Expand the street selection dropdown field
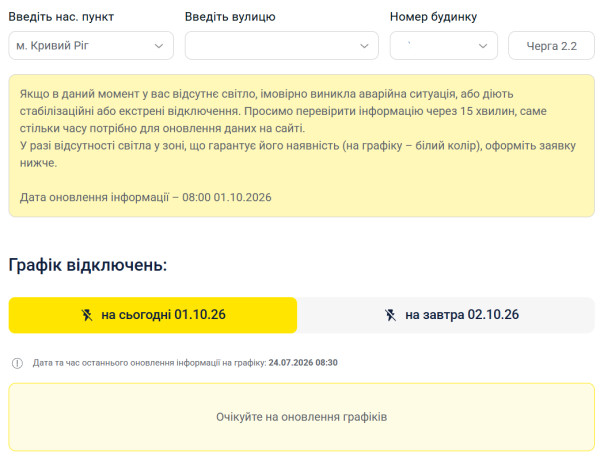 coord(282,46)
